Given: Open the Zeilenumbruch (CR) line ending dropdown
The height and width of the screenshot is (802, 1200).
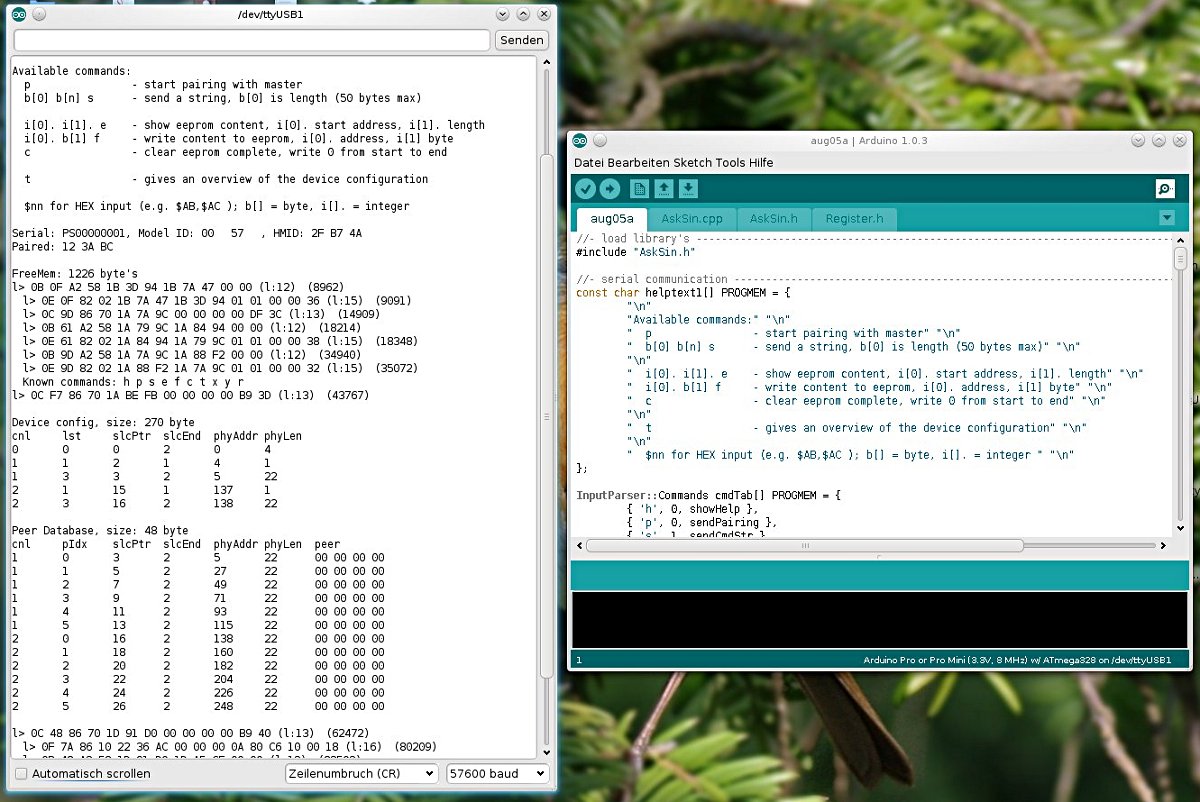Looking at the screenshot, I should 361,774.
